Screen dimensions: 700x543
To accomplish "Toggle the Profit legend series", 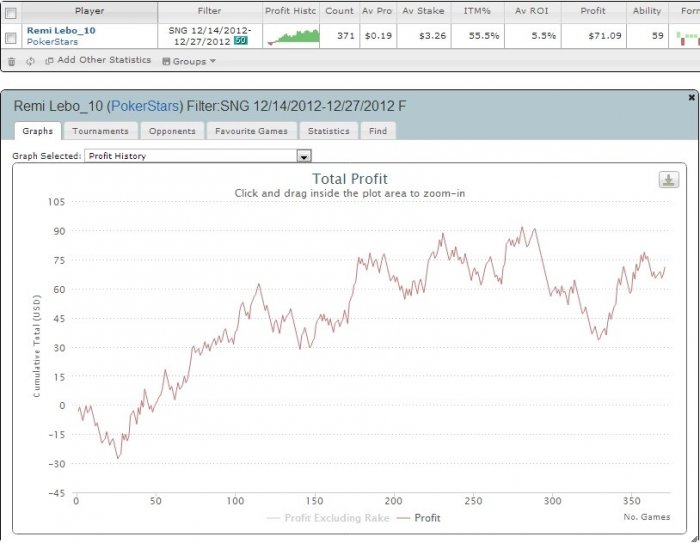I will (418, 518).
